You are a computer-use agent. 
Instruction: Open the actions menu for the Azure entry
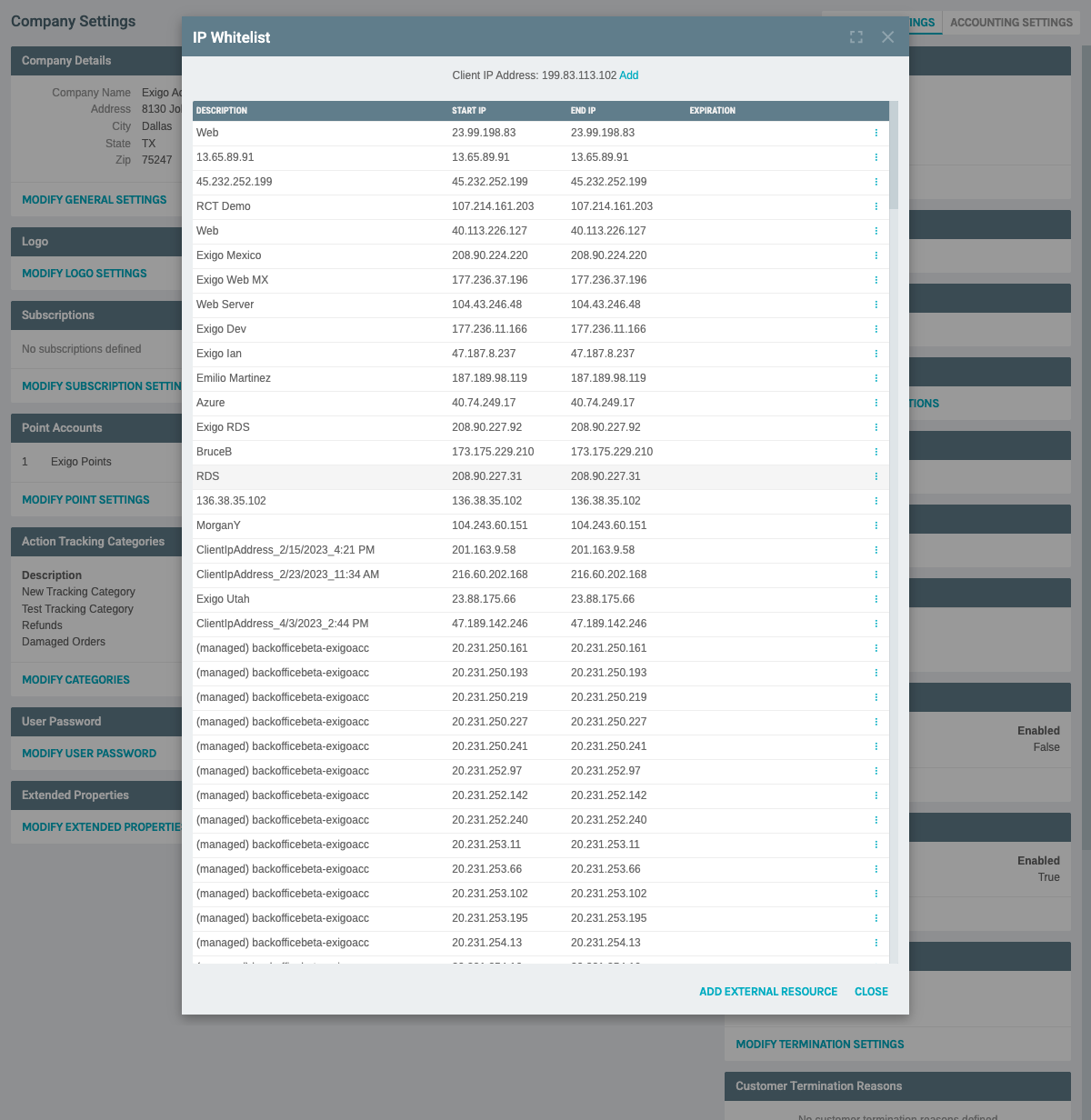click(x=876, y=403)
